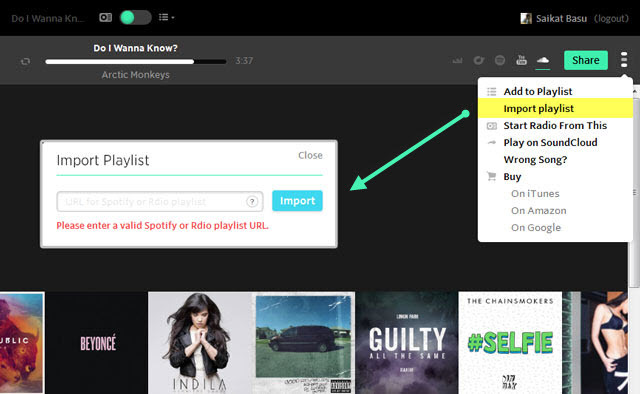Select the YouTube source icon
640x394 pixels.
click(521, 60)
